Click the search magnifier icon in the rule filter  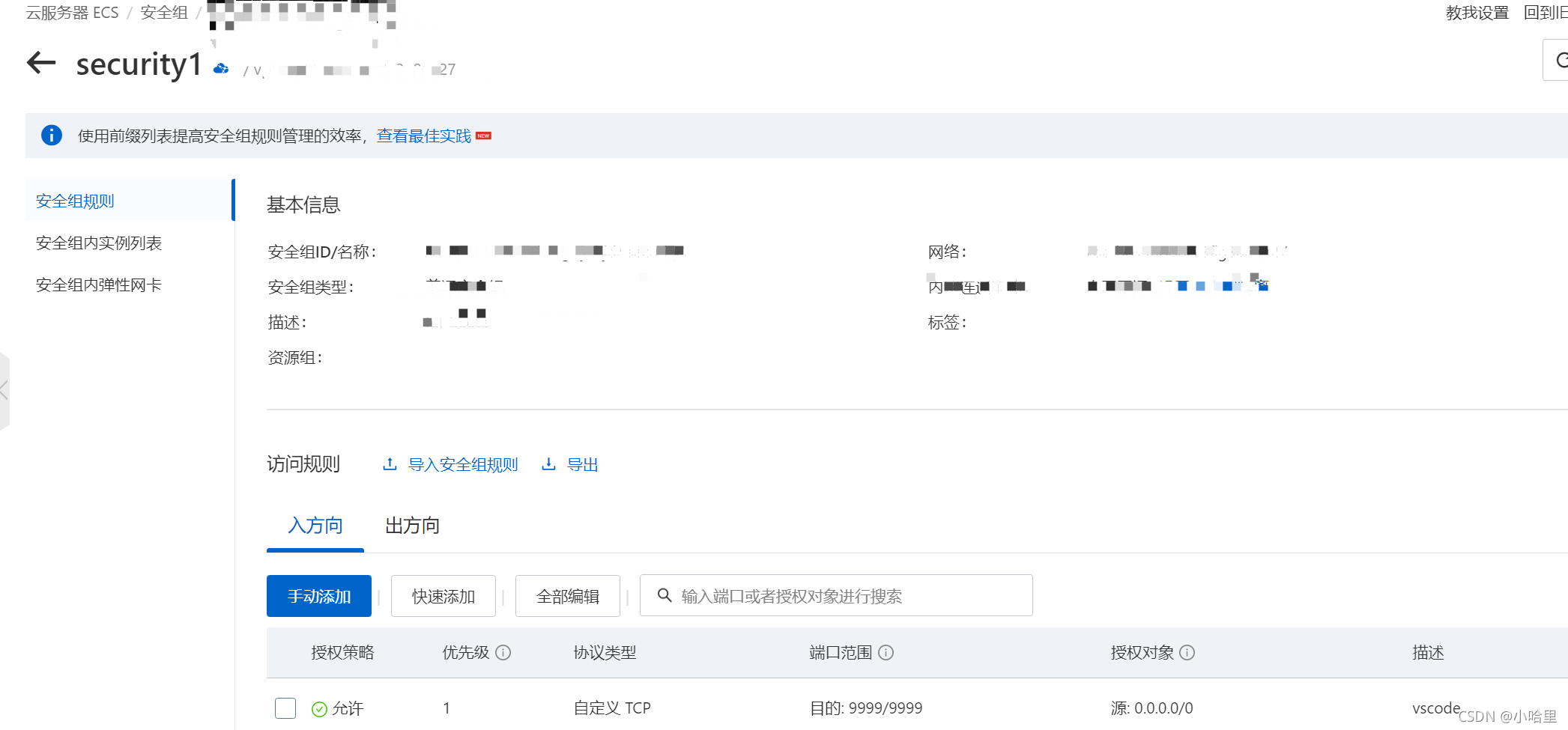(x=664, y=595)
